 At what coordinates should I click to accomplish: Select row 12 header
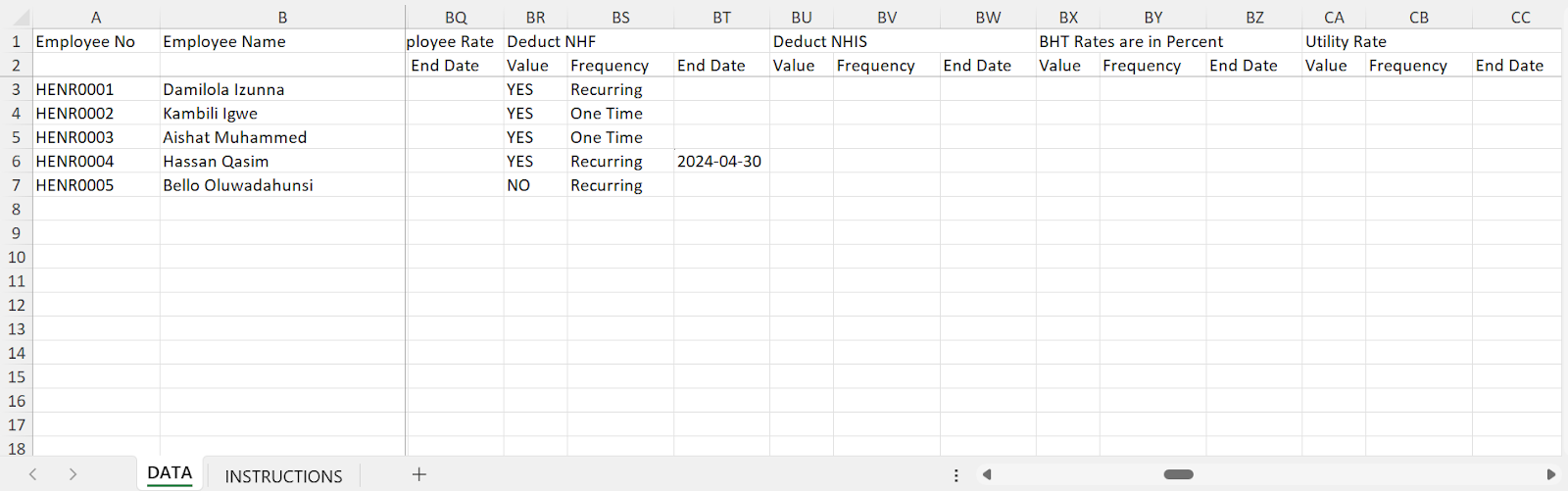tap(17, 305)
